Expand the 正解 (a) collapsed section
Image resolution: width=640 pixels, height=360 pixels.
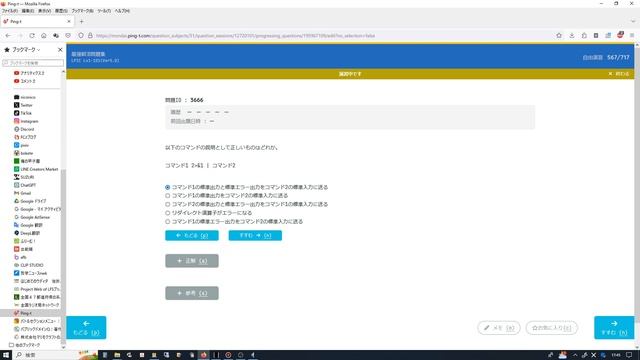(x=192, y=261)
